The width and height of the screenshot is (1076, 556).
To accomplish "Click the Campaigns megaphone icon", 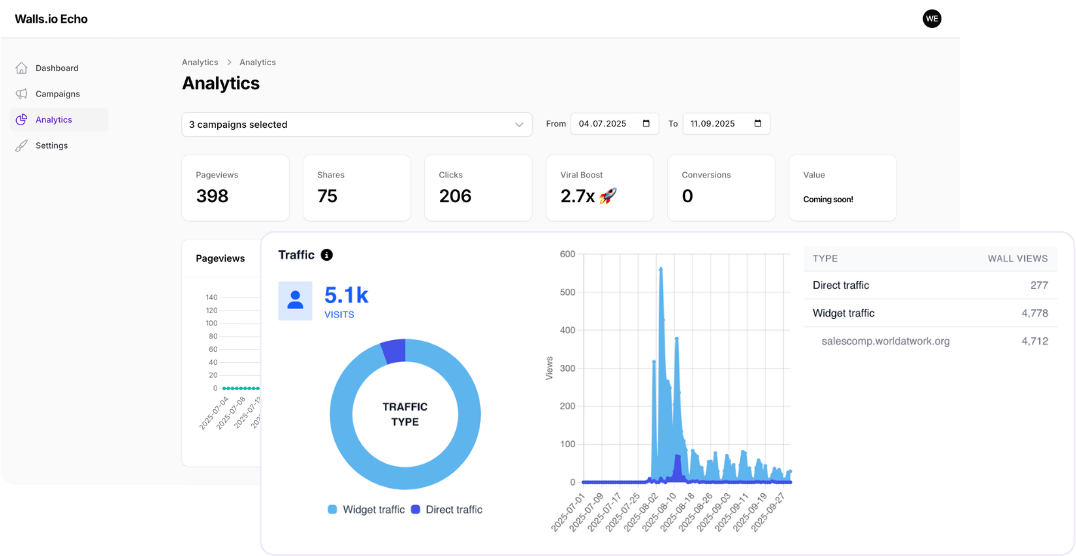I will pyautogui.click(x=21, y=94).
